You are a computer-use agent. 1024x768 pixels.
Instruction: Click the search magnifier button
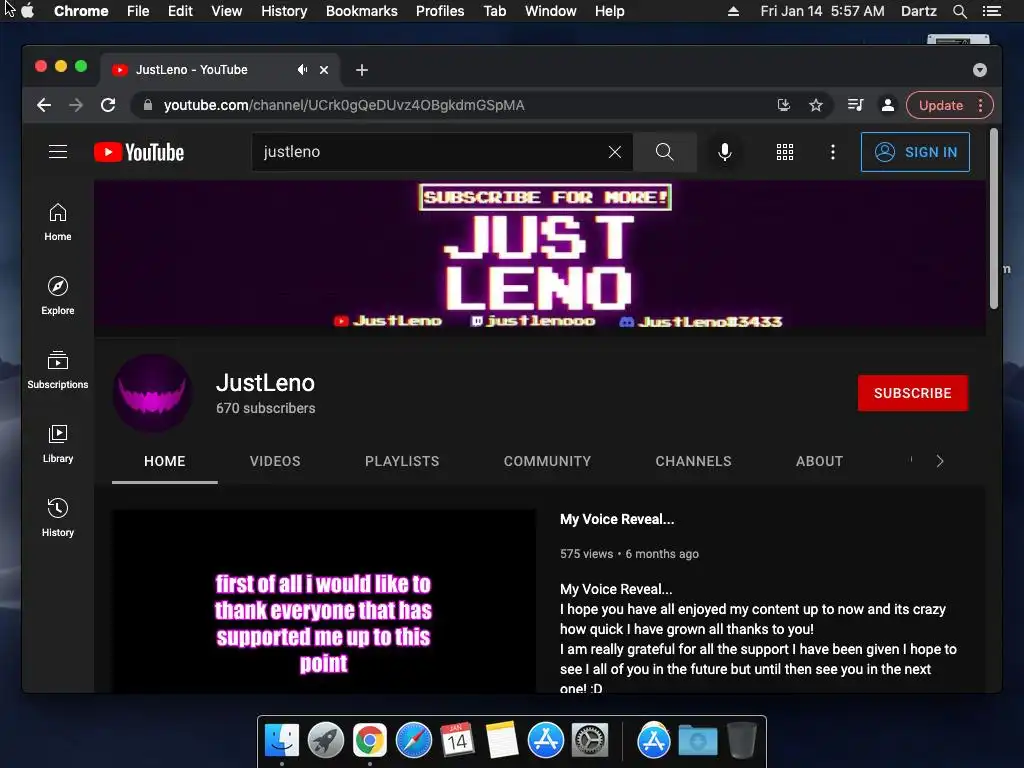click(x=664, y=152)
